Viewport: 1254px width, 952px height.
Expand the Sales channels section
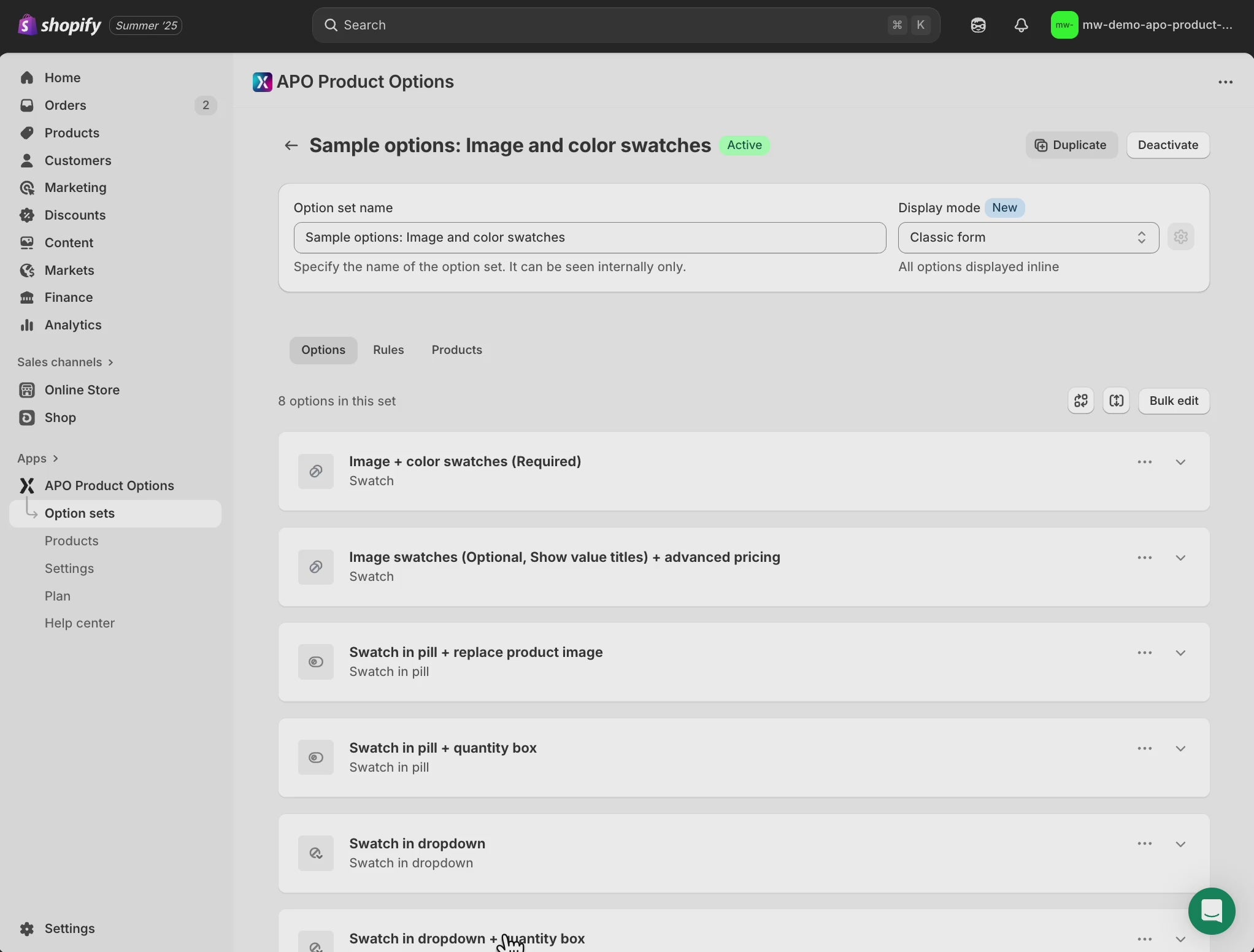click(x=65, y=362)
